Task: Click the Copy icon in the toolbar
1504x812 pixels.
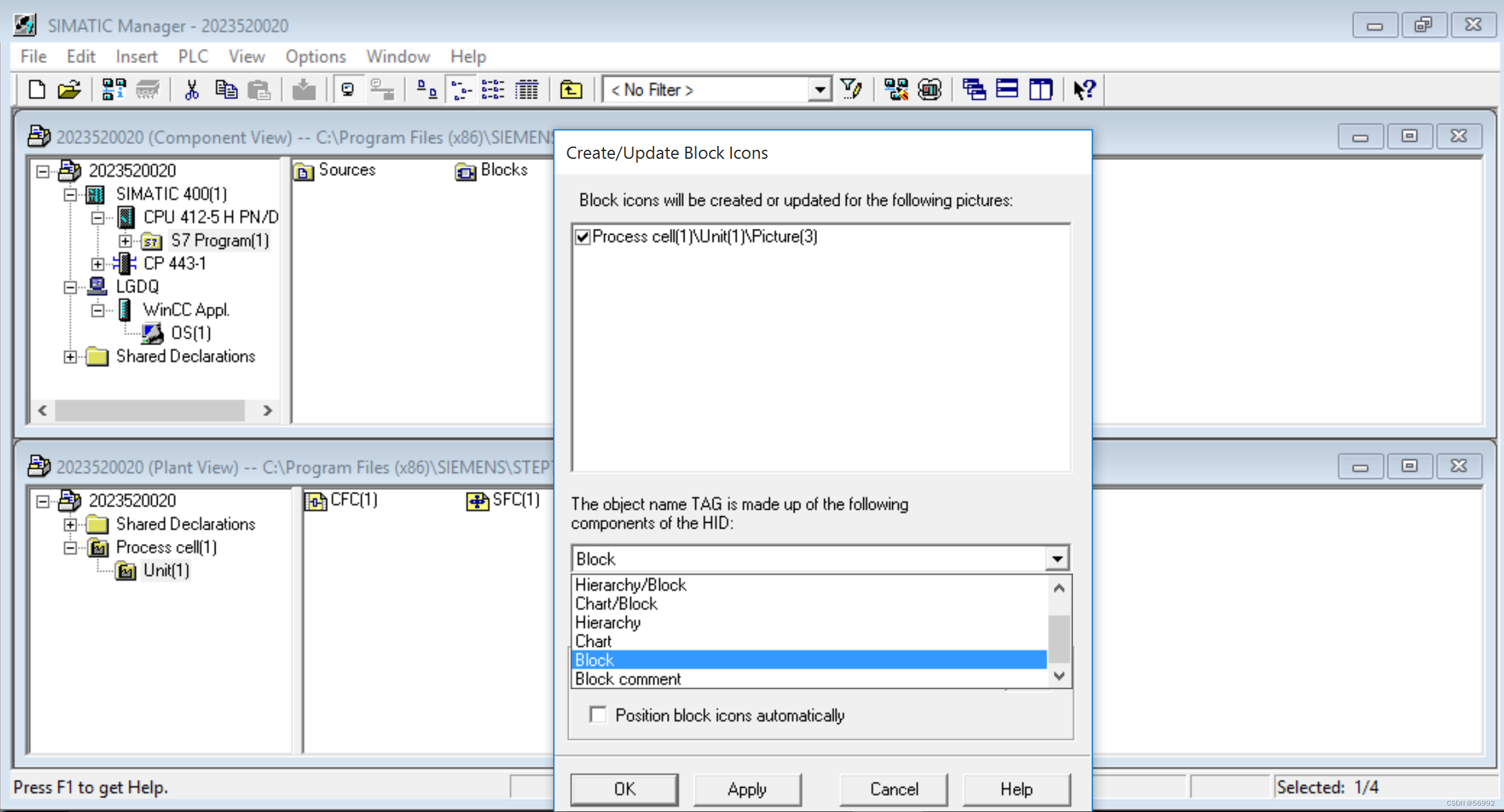Action: click(x=226, y=89)
